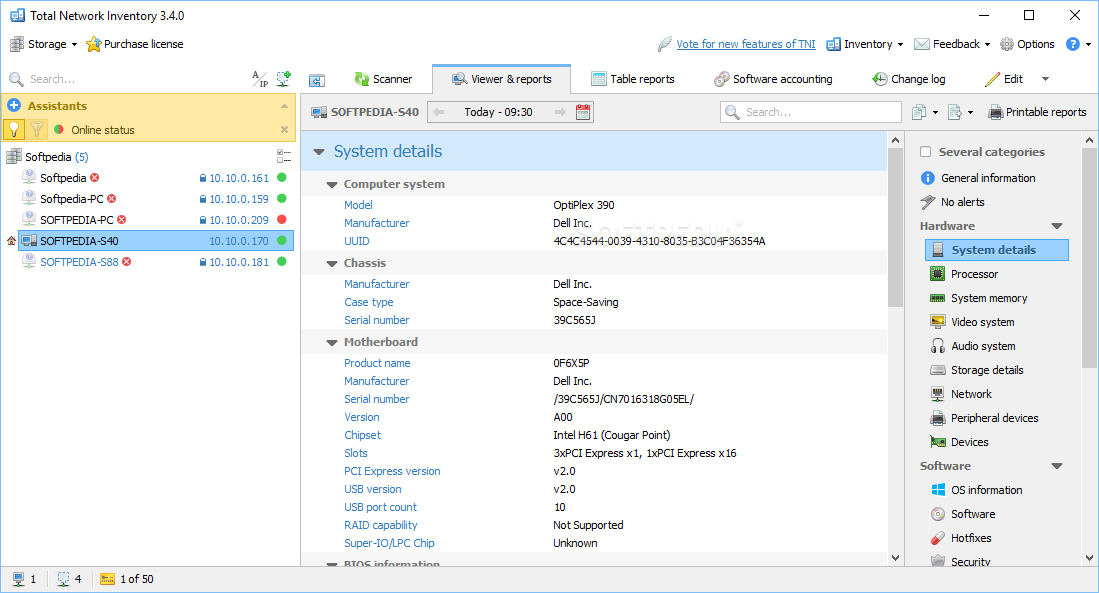The image size is (1099, 593).
Task: Switch to the Software accounting tab
Action: click(773, 79)
